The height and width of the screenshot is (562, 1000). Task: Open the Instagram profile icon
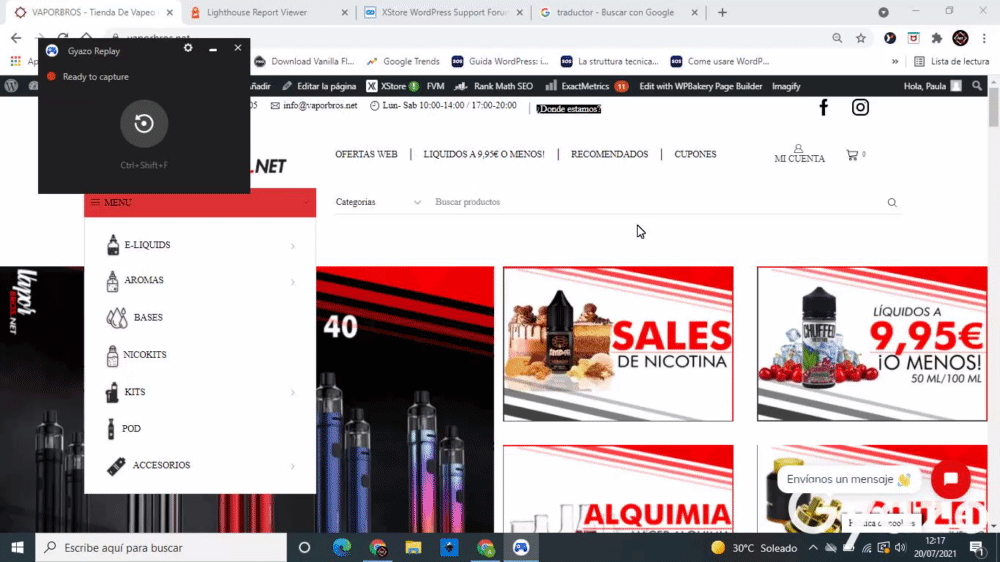[x=860, y=107]
